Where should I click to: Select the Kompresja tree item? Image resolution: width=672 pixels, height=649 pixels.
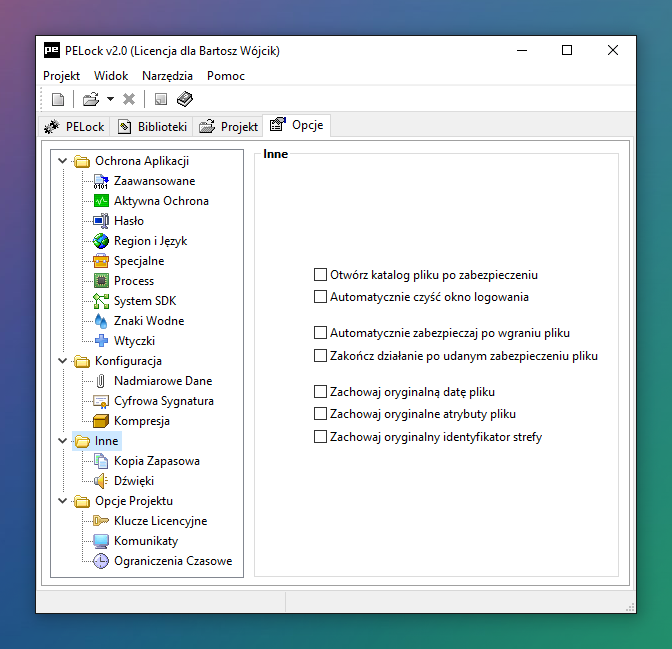(x=141, y=421)
